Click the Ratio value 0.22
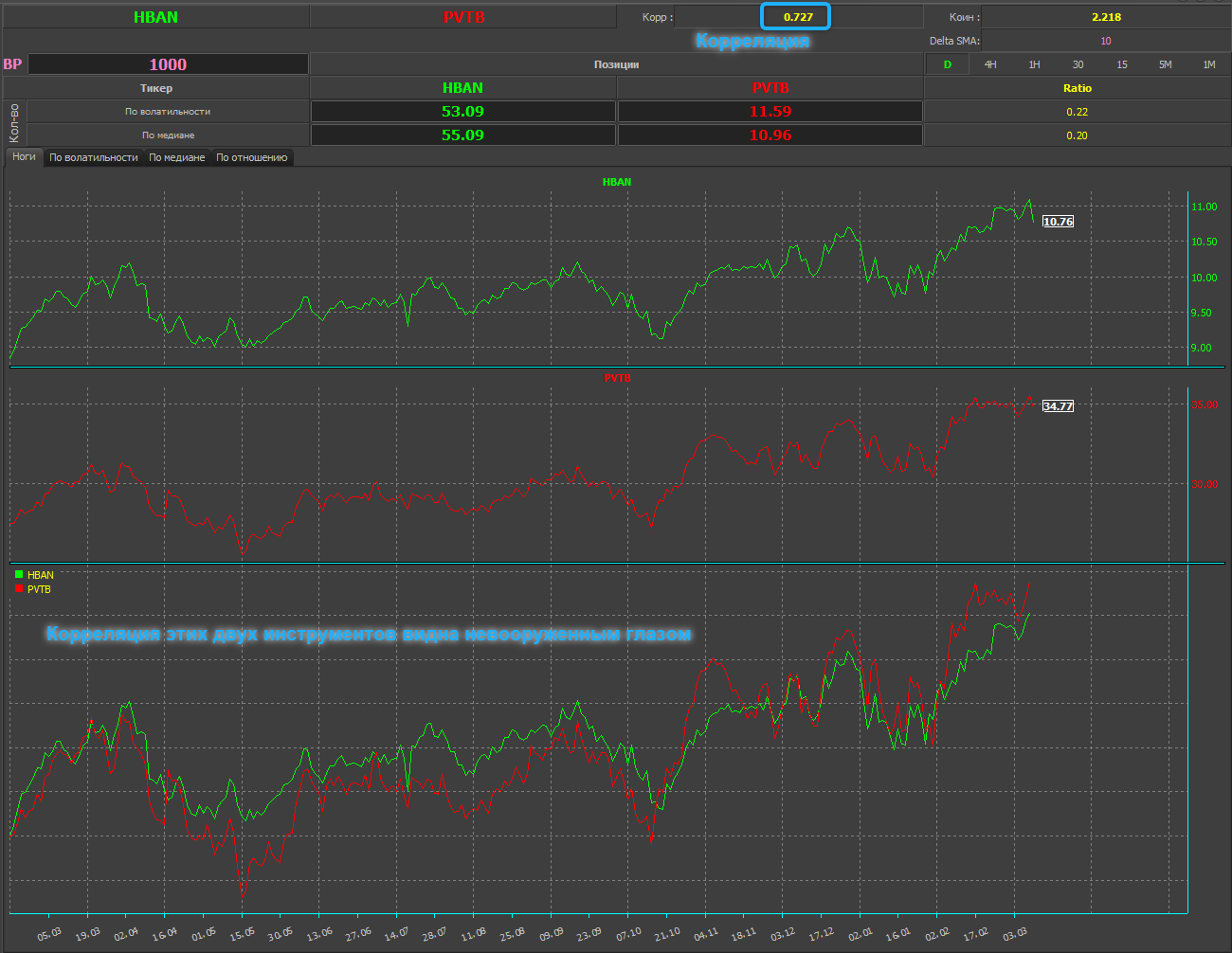 click(x=1077, y=112)
